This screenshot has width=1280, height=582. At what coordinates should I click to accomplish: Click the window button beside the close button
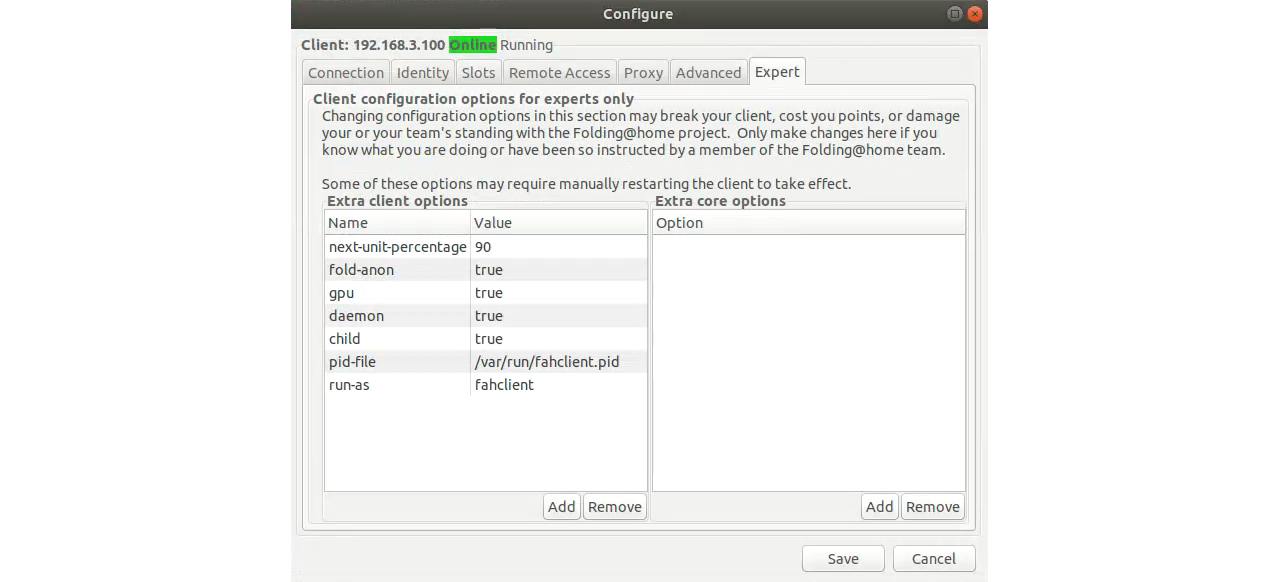click(x=955, y=14)
